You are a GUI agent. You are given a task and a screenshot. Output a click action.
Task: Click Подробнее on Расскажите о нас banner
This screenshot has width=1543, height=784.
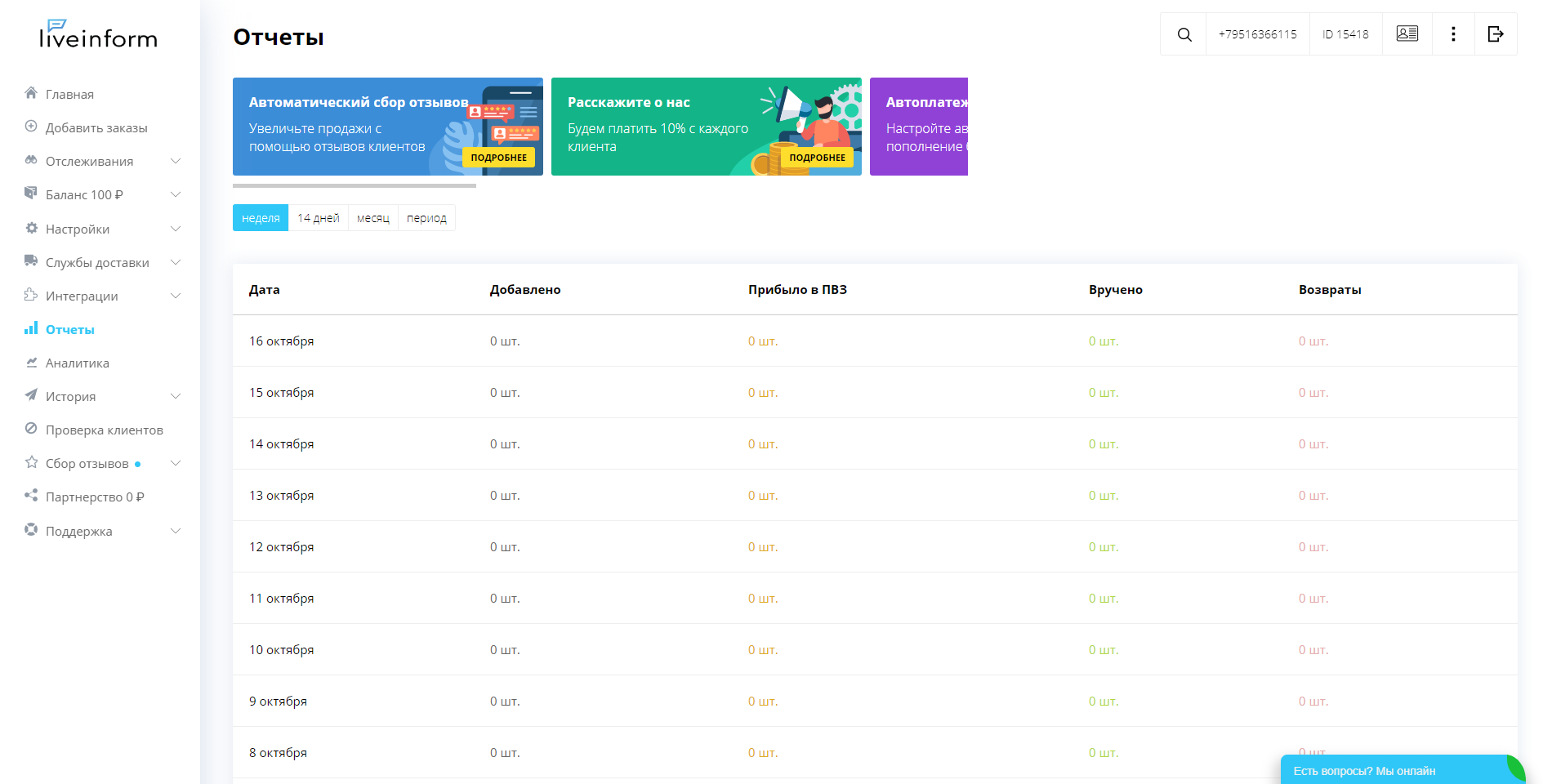click(818, 158)
